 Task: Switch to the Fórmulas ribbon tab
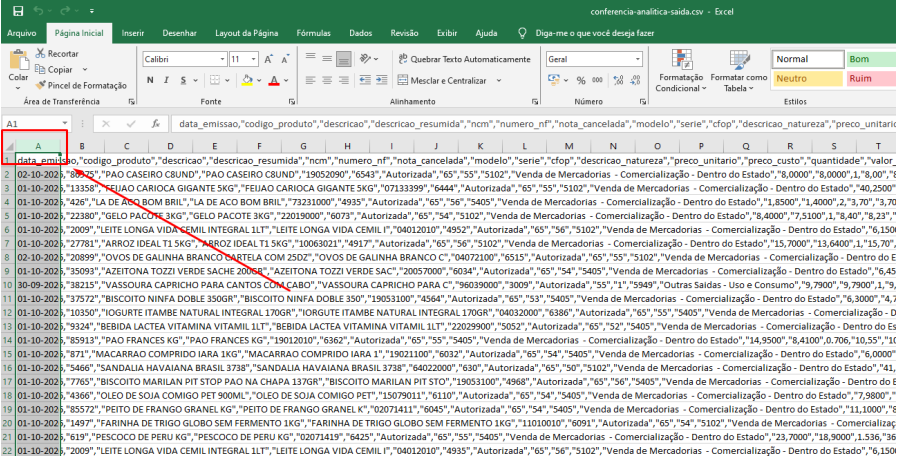tap(313, 33)
